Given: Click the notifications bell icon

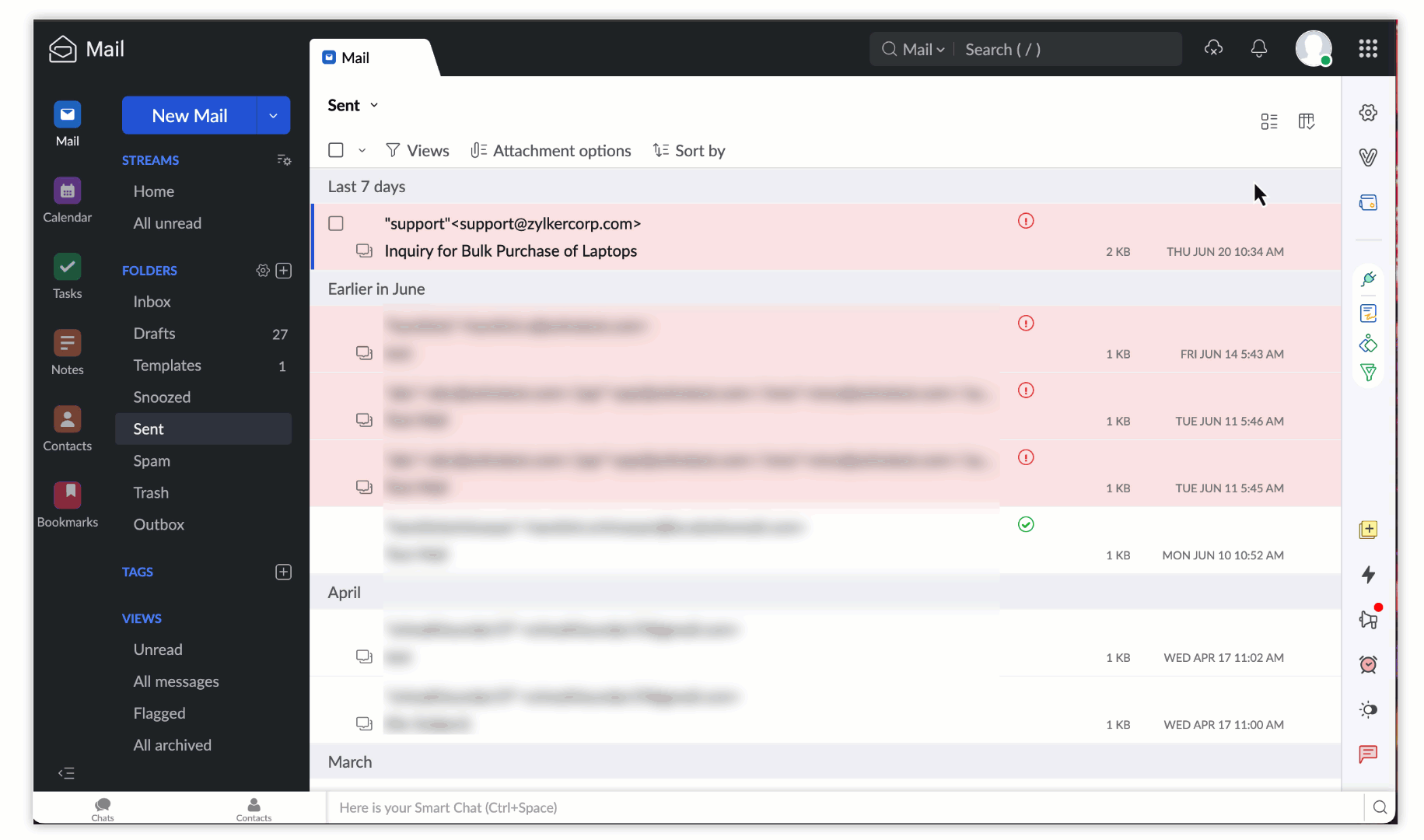Looking at the screenshot, I should pyautogui.click(x=1259, y=48).
